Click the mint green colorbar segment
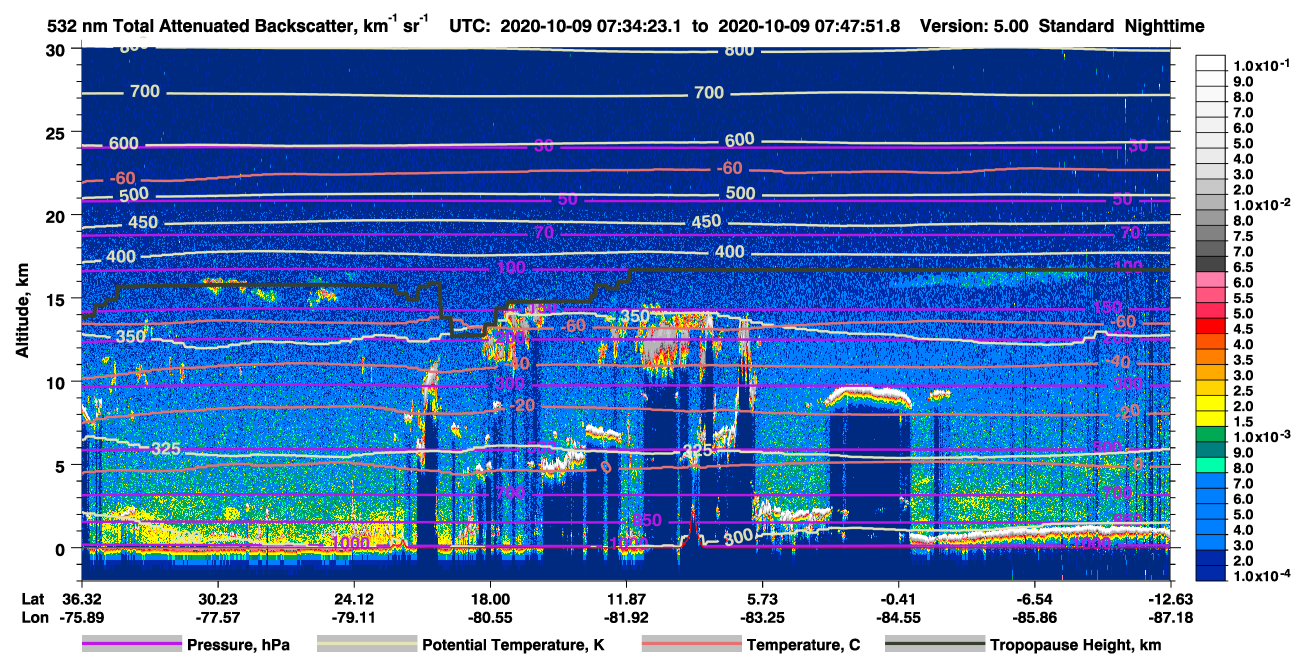Screen dimensions: 1300x667 click(1213, 464)
